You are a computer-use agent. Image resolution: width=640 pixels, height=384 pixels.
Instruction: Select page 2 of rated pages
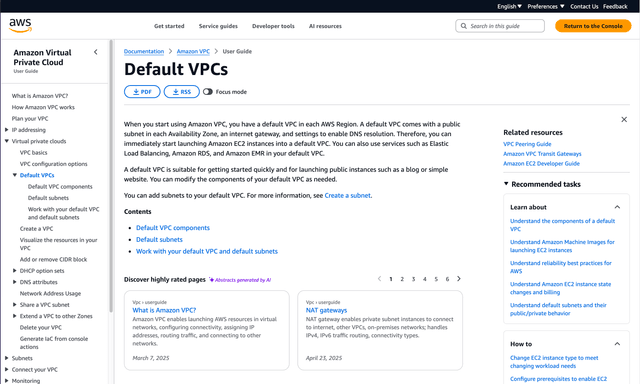(x=402, y=279)
